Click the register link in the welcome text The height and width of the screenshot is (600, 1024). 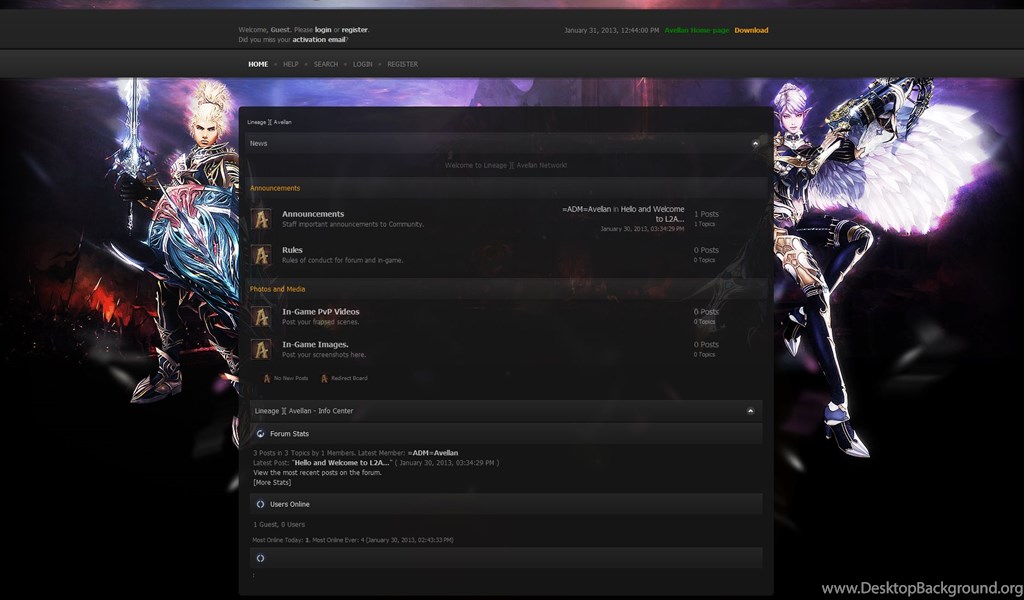pyautogui.click(x=355, y=29)
